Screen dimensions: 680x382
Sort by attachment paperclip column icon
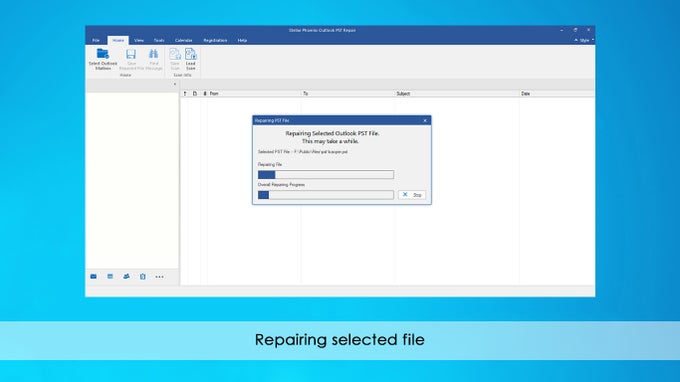tap(205, 94)
